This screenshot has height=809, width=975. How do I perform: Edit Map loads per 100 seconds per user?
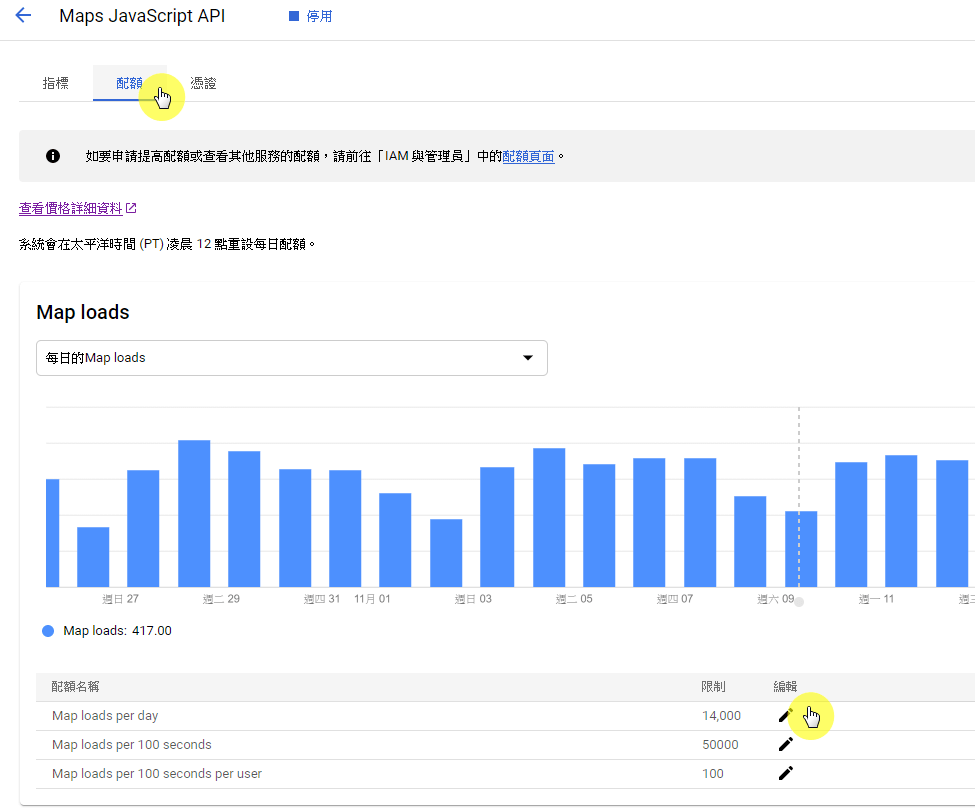coord(786,774)
